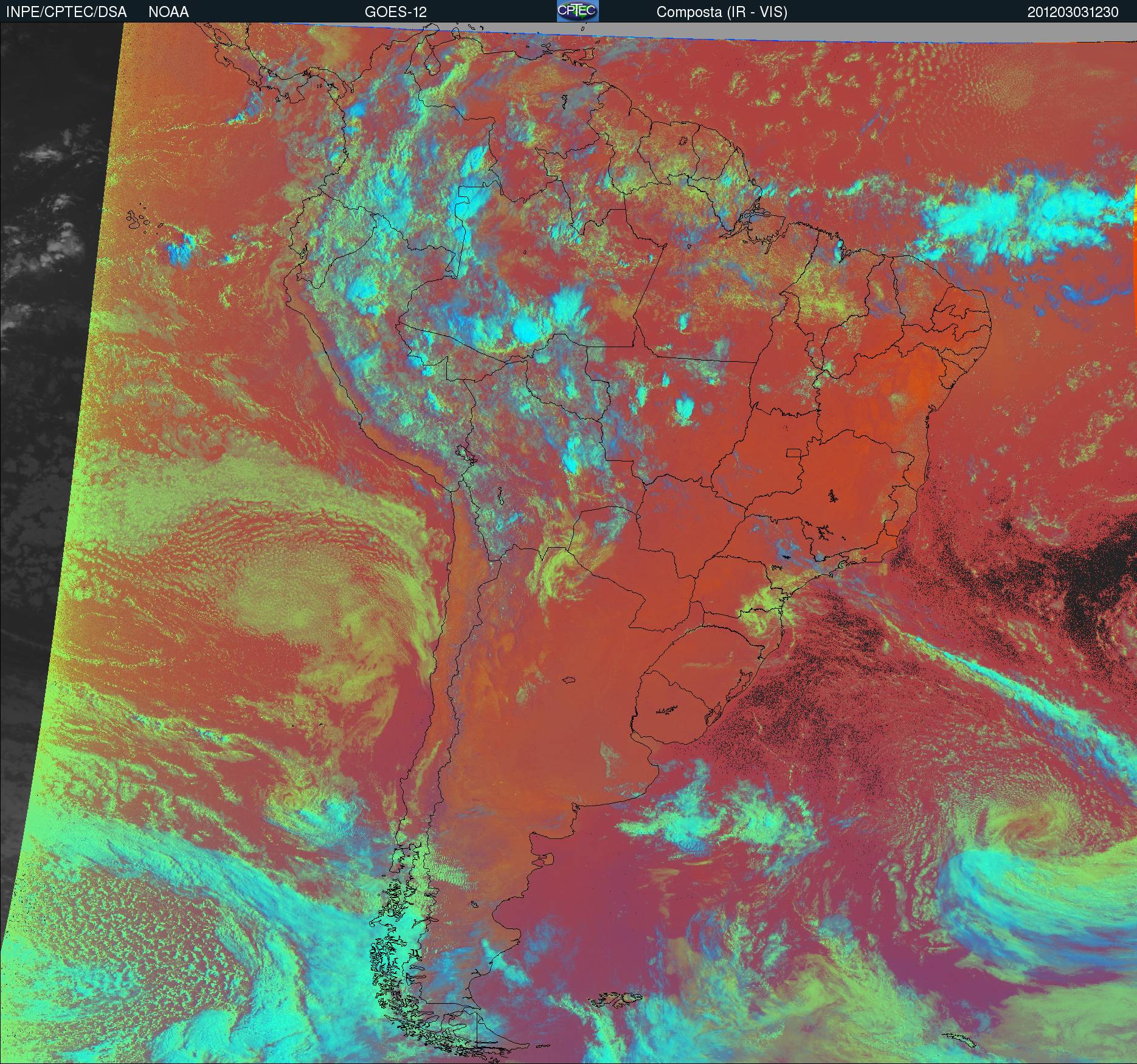Click the NOAA label in the header
1137x1064 pixels.
[168, 12]
